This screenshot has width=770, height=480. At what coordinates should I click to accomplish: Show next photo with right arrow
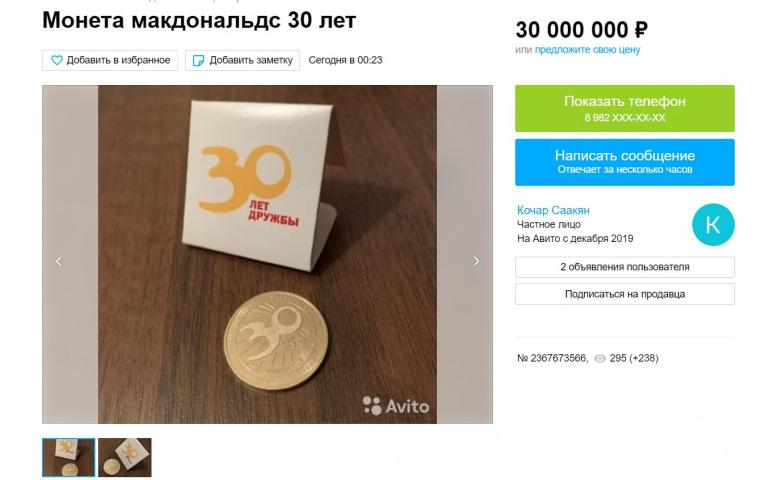click(x=476, y=261)
